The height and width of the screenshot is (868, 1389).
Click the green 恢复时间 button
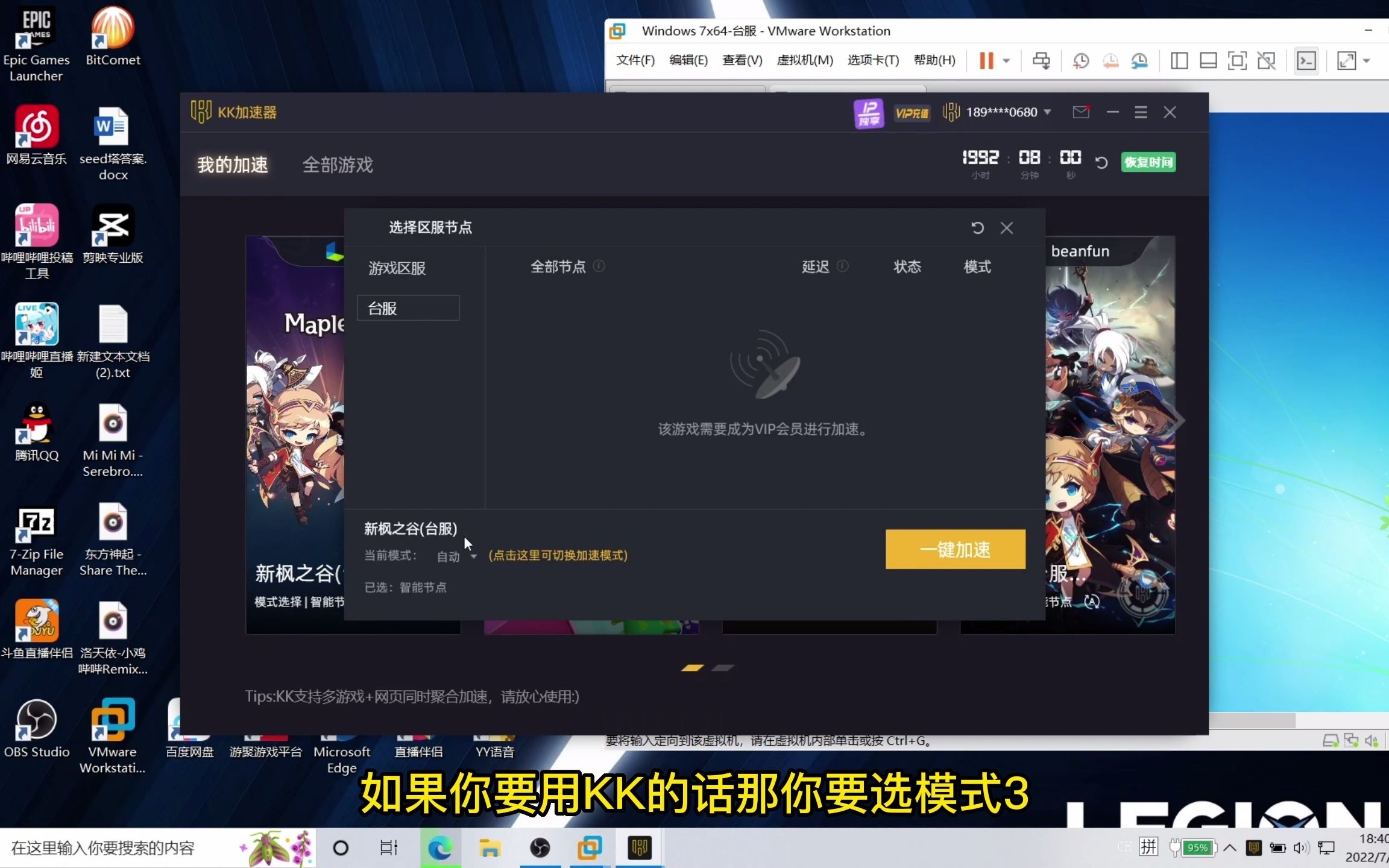pyautogui.click(x=1148, y=162)
